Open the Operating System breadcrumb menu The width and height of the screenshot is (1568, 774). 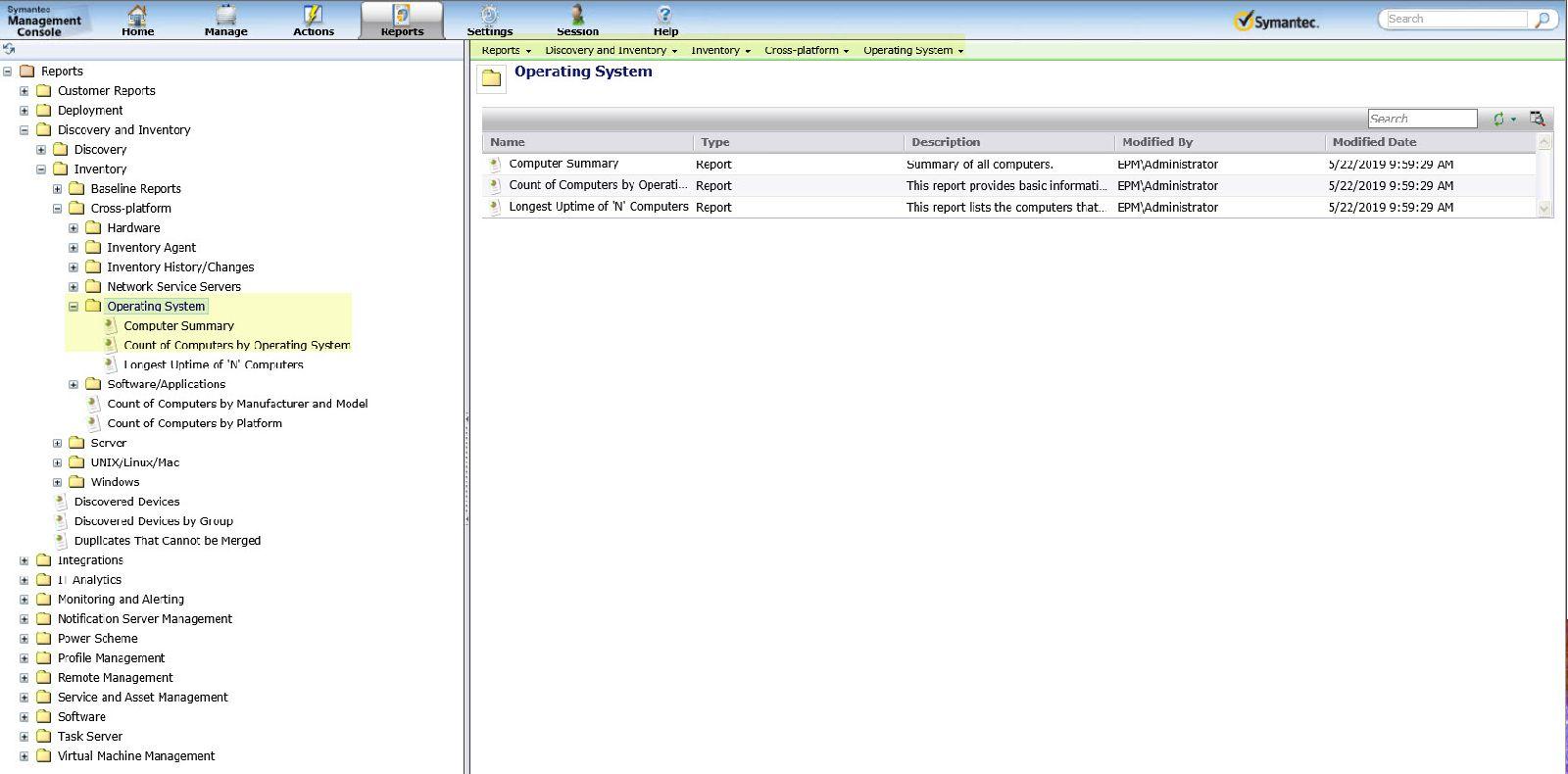(960, 51)
